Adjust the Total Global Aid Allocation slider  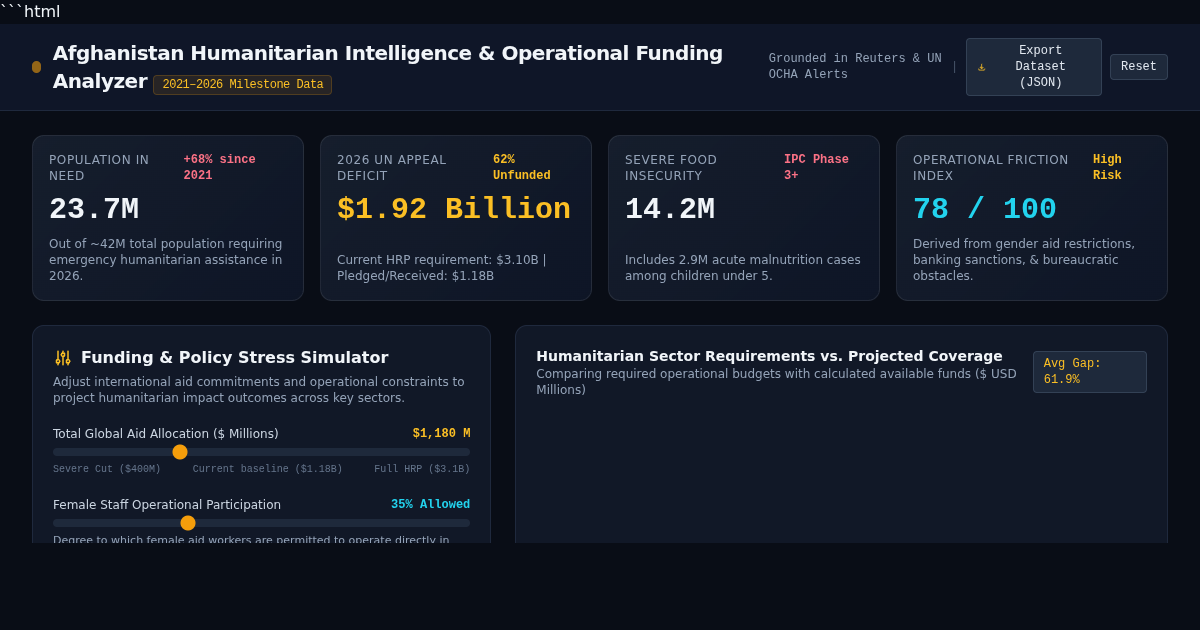pyautogui.click(x=261, y=452)
